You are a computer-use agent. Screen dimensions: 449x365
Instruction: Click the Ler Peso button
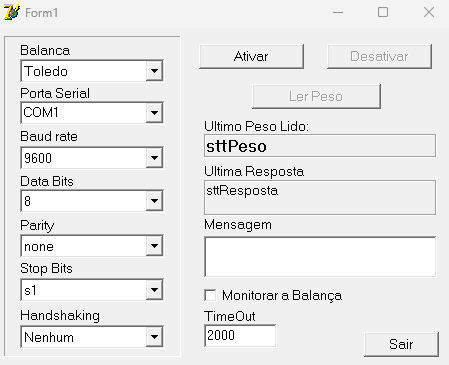point(316,96)
